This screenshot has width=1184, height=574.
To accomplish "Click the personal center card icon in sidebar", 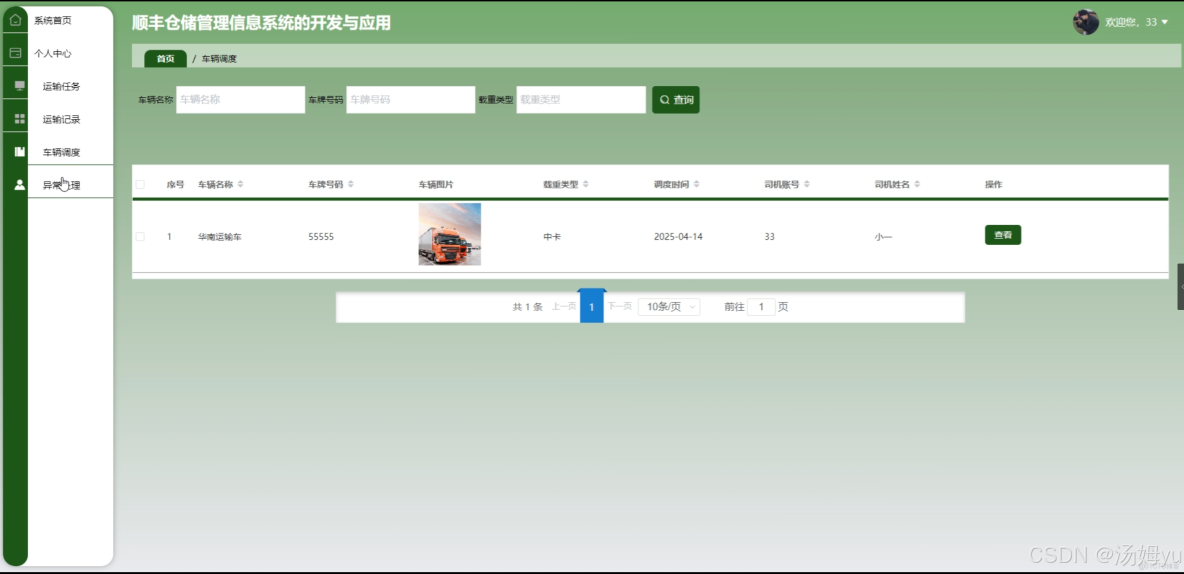I will (x=15, y=53).
